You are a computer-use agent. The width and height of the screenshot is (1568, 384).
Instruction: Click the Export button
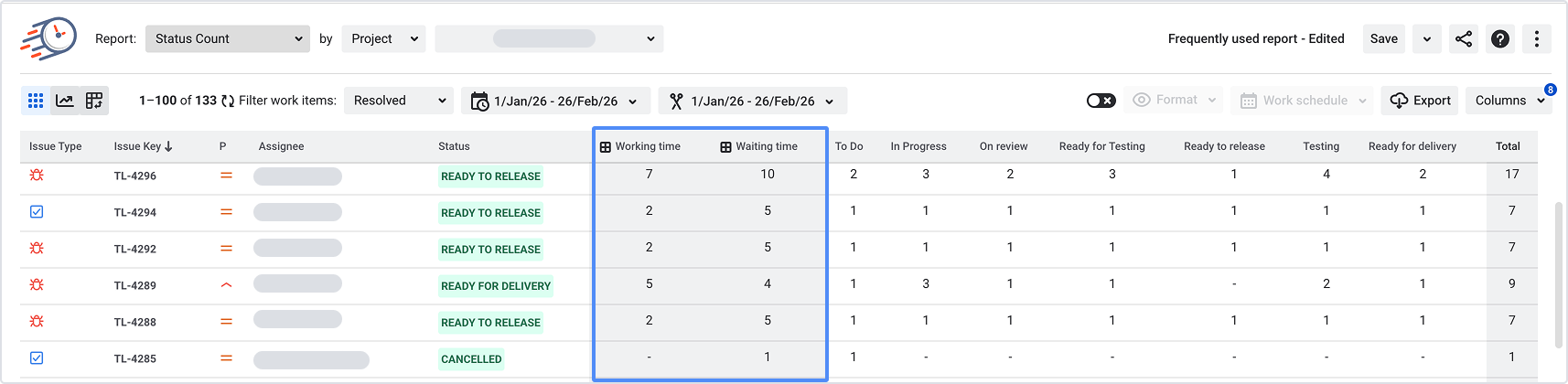[1420, 101]
